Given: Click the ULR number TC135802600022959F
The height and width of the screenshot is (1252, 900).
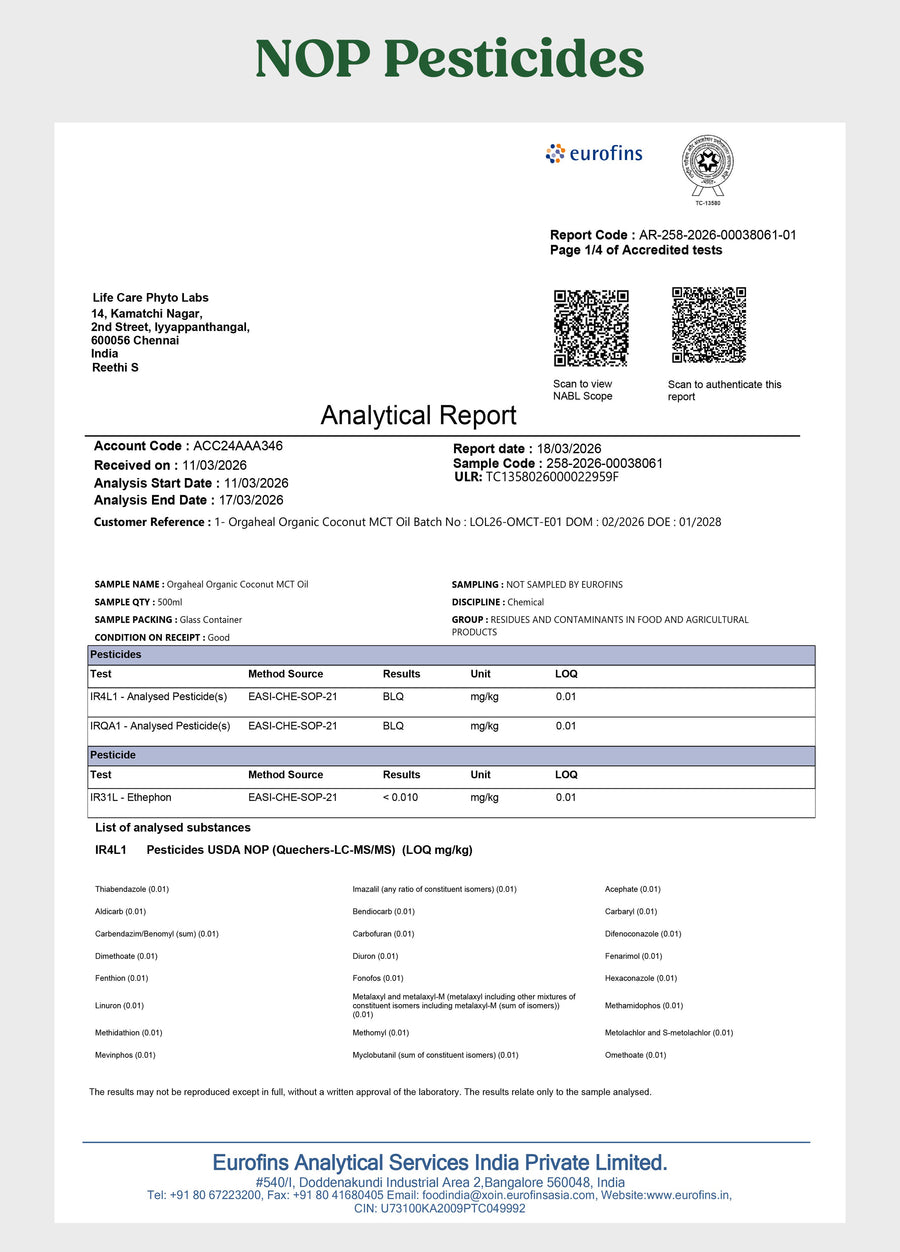Looking at the screenshot, I should [552, 477].
